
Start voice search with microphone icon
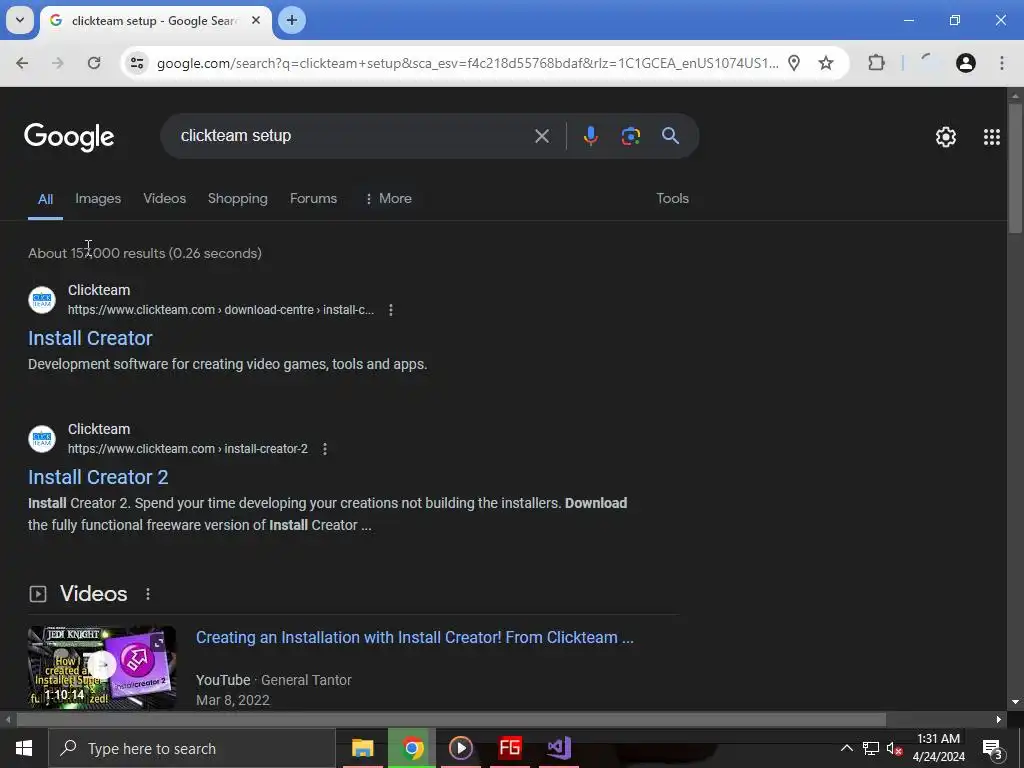tap(590, 136)
